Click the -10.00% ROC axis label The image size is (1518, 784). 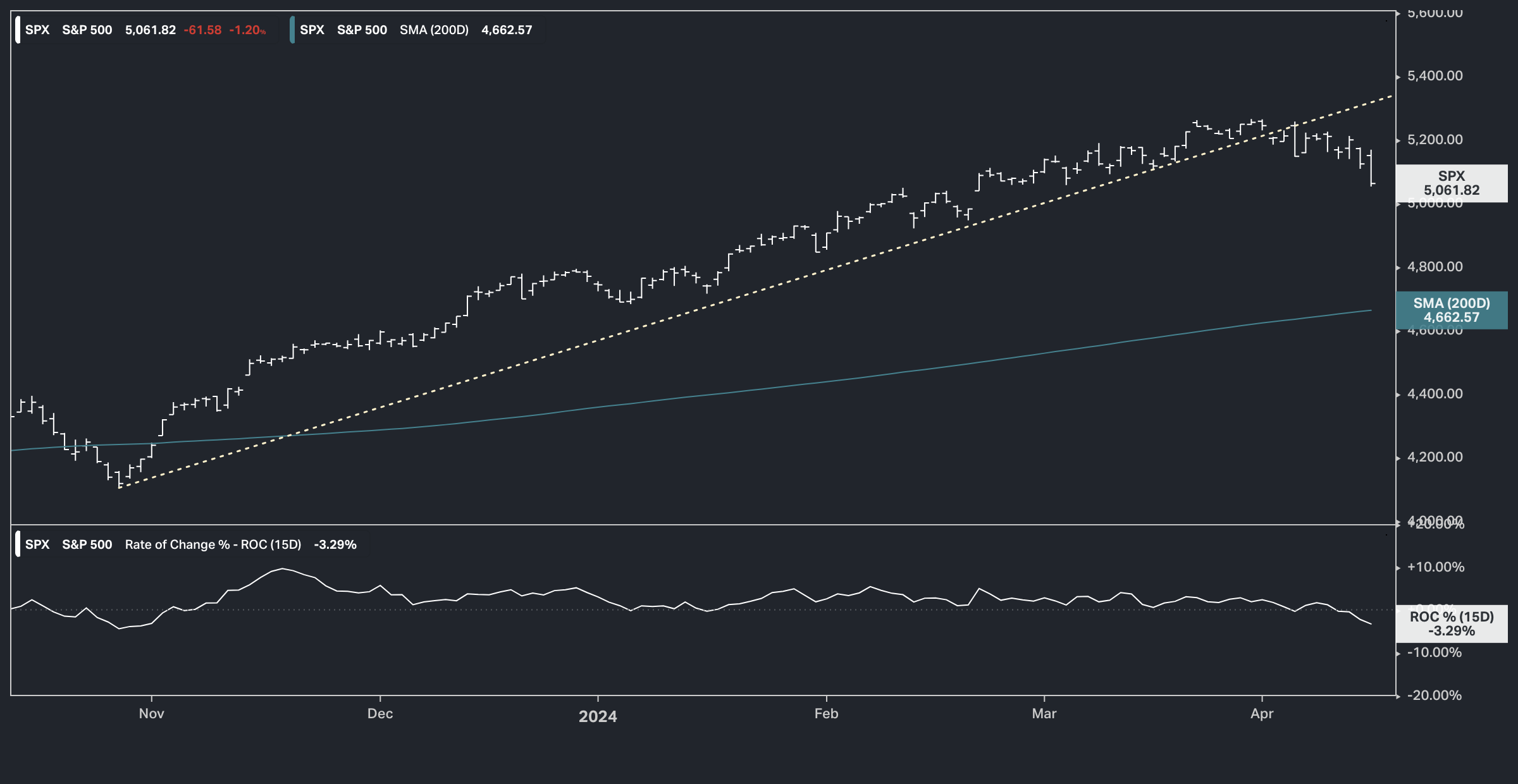1435,652
